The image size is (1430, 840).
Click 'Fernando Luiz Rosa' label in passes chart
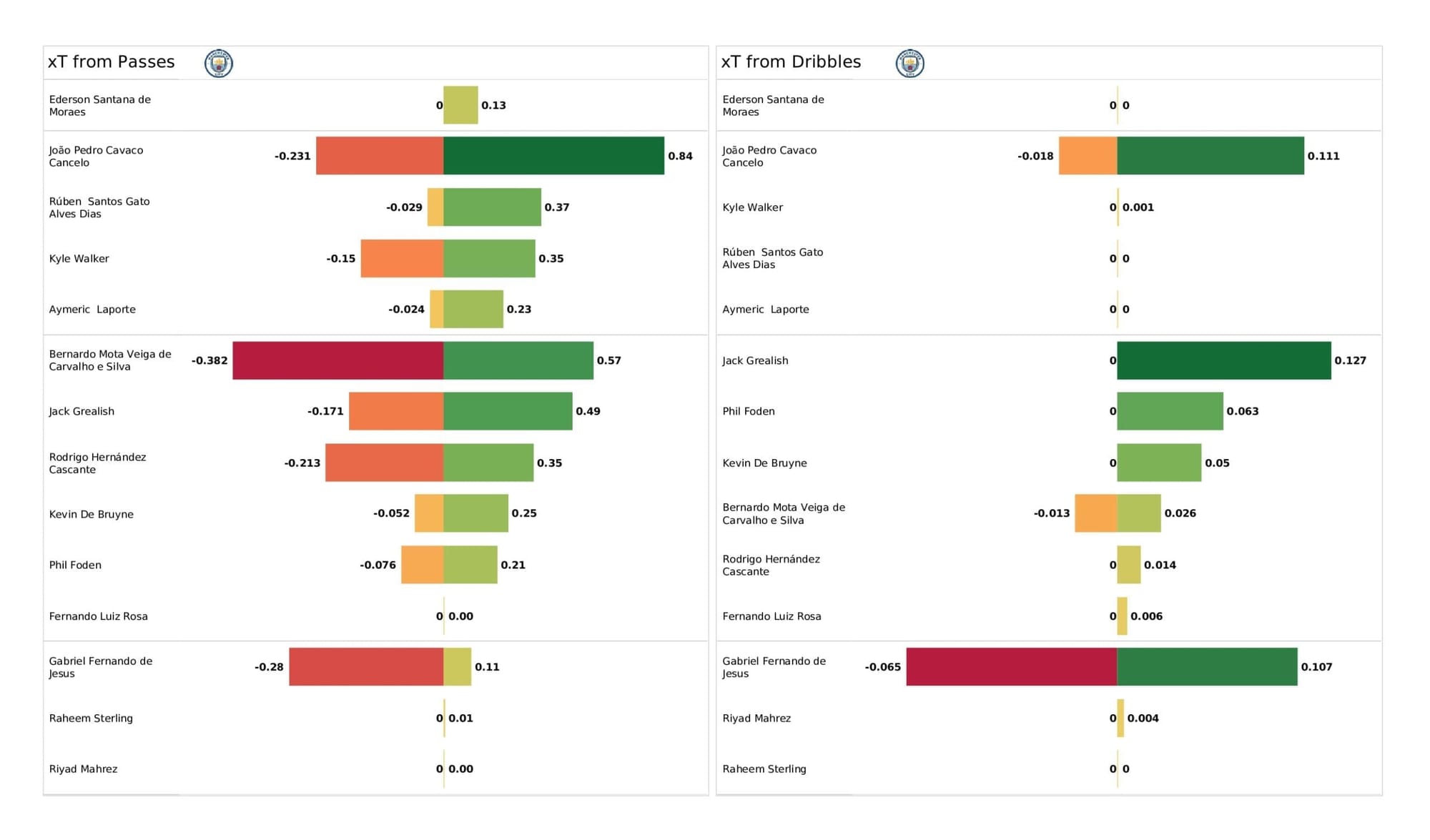click(99, 616)
